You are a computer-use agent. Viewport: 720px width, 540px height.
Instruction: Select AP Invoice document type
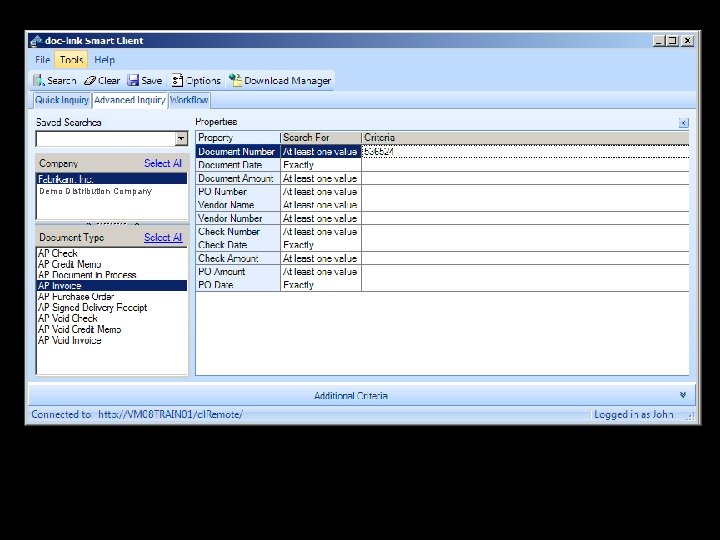click(112, 286)
